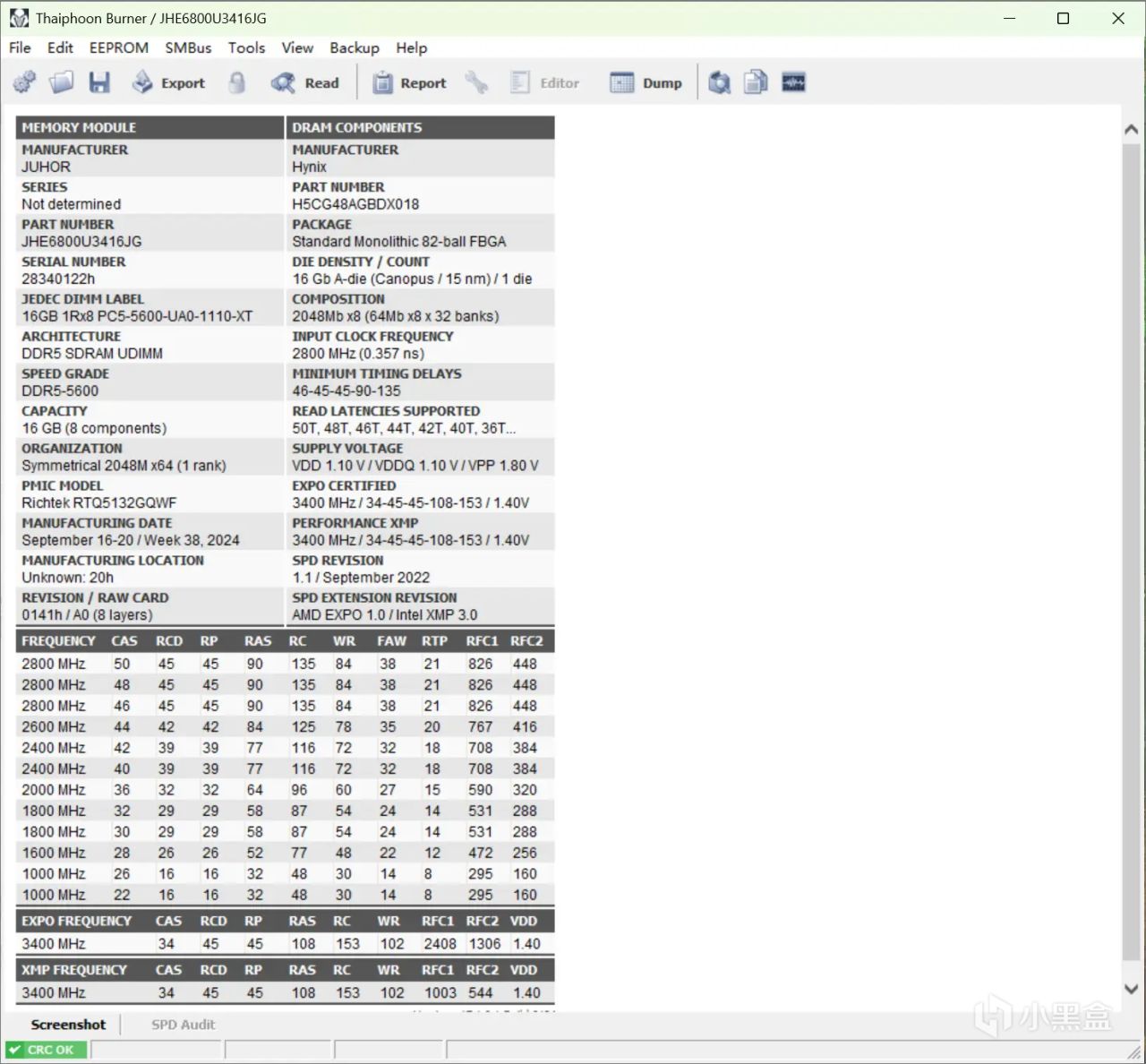The width and height of the screenshot is (1146, 1064).
Task: Click the wrench tool icon
Action: pyautogui.click(x=476, y=83)
